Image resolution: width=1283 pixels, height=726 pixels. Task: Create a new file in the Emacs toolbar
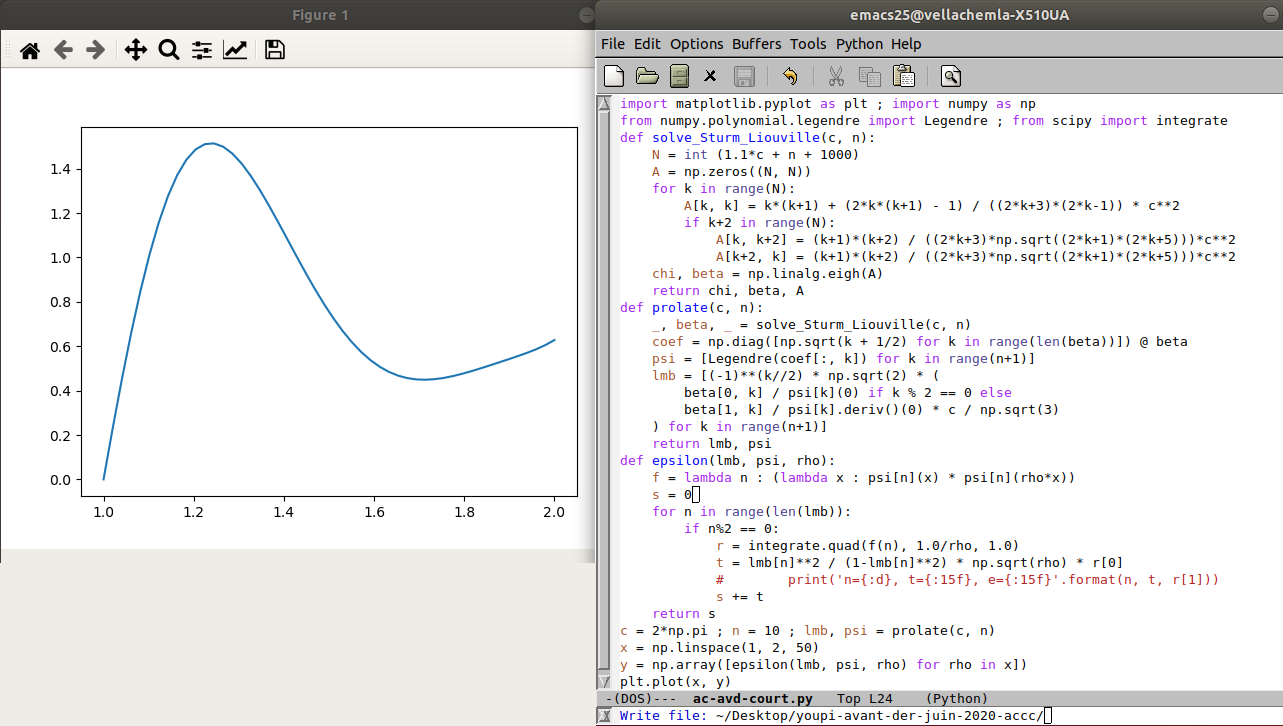pos(614,76)
